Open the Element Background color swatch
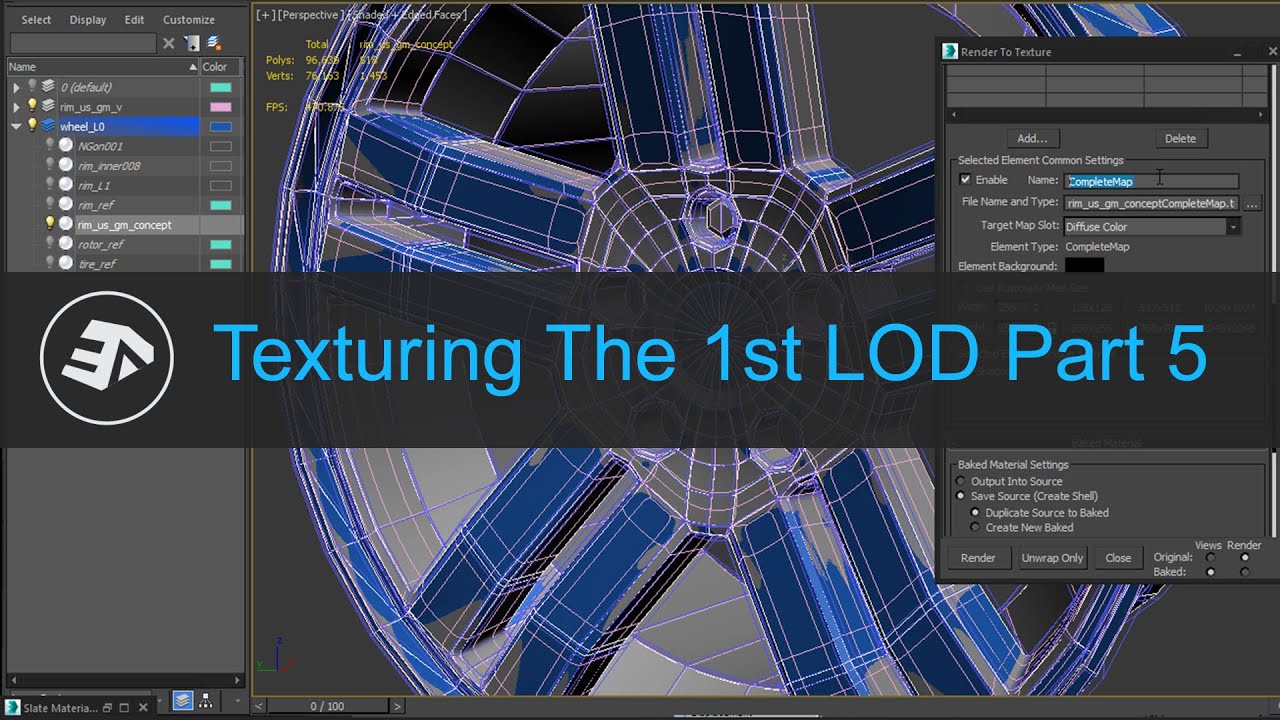1280x720 pixels. click(1084, 265)
